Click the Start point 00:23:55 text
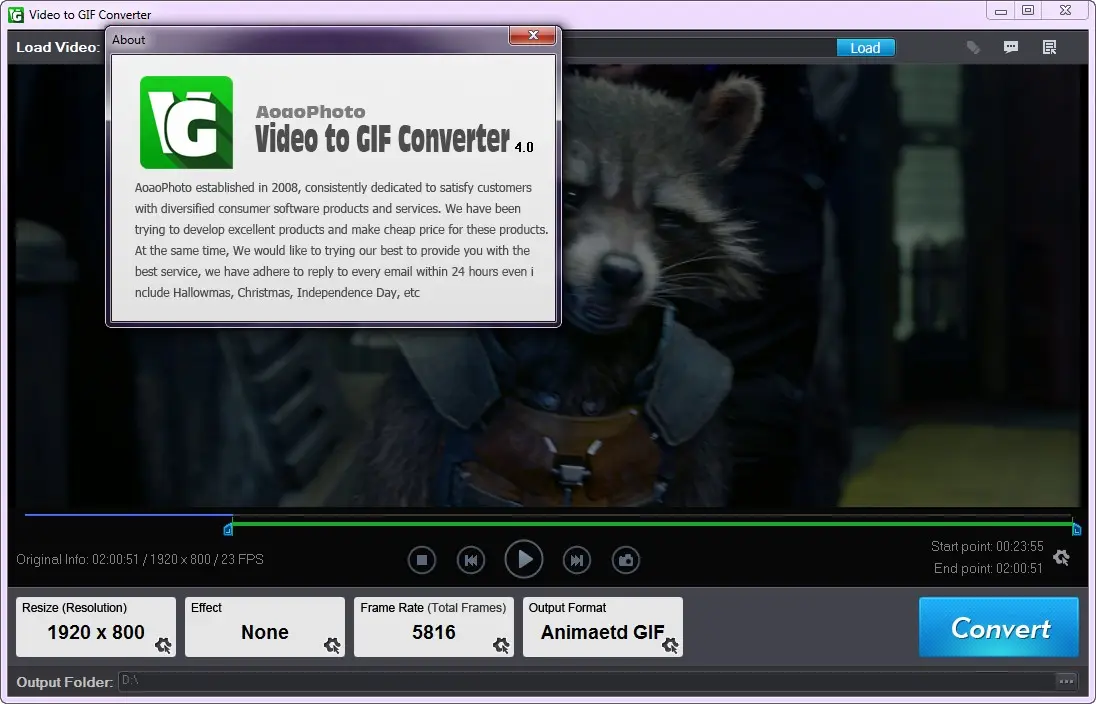The image size is (1096, 704). (x=987, y=546)
